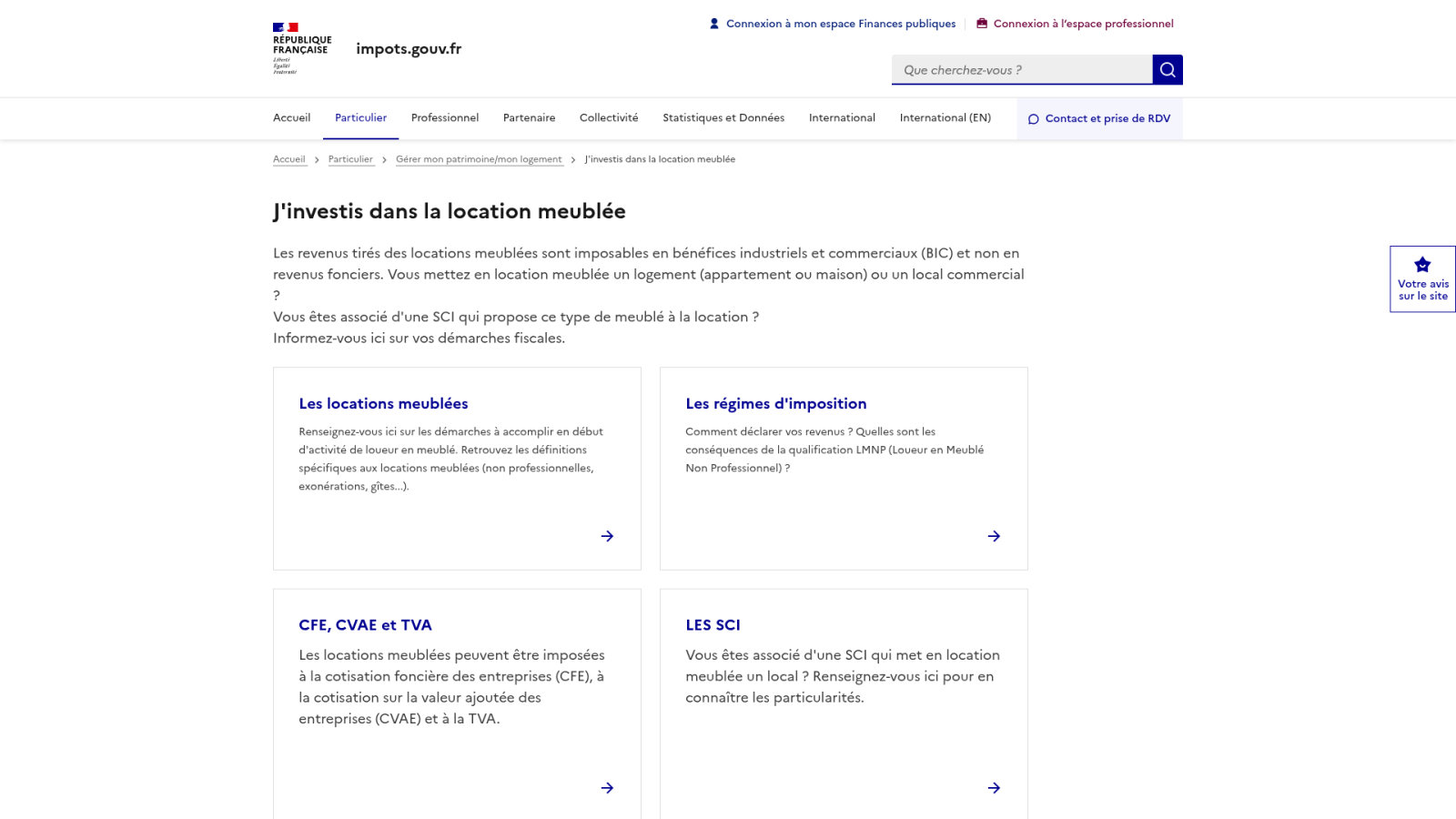The image size is (1456, 819).
Task: Click the République Française logo
Action: [302, 48]
